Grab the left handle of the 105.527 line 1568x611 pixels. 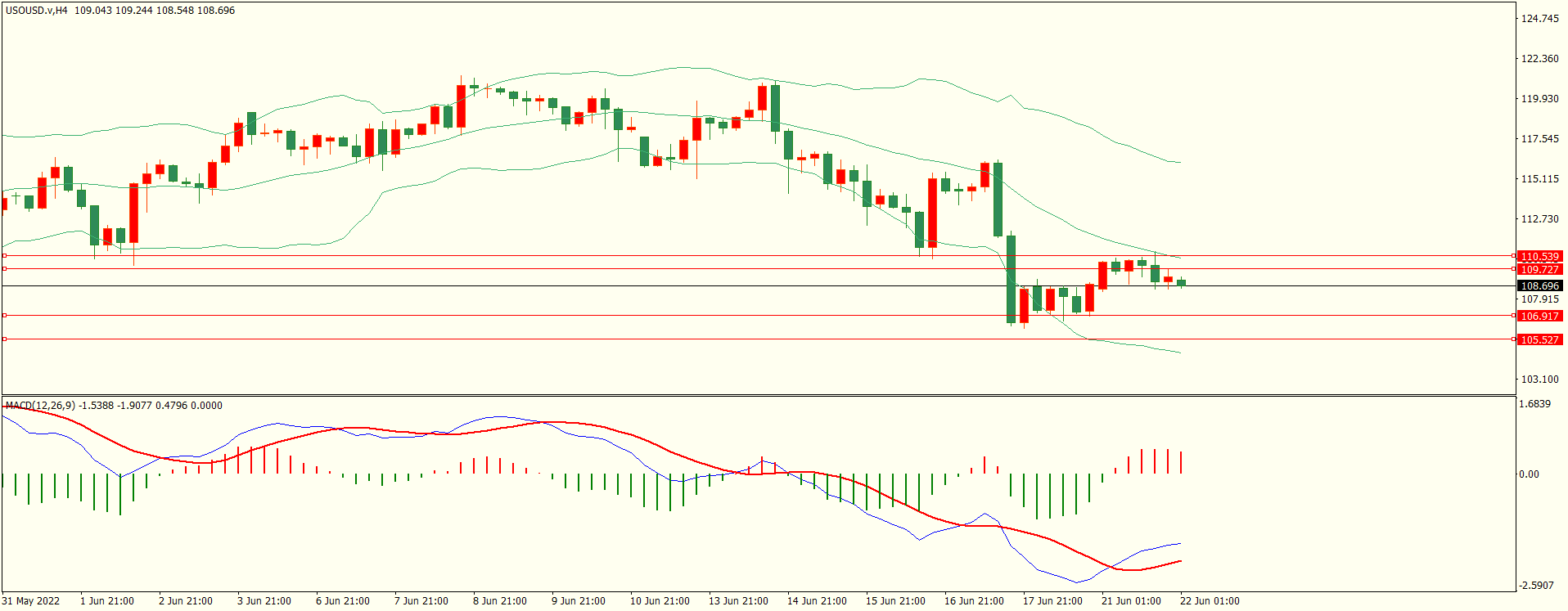click(x=4, y=339)
